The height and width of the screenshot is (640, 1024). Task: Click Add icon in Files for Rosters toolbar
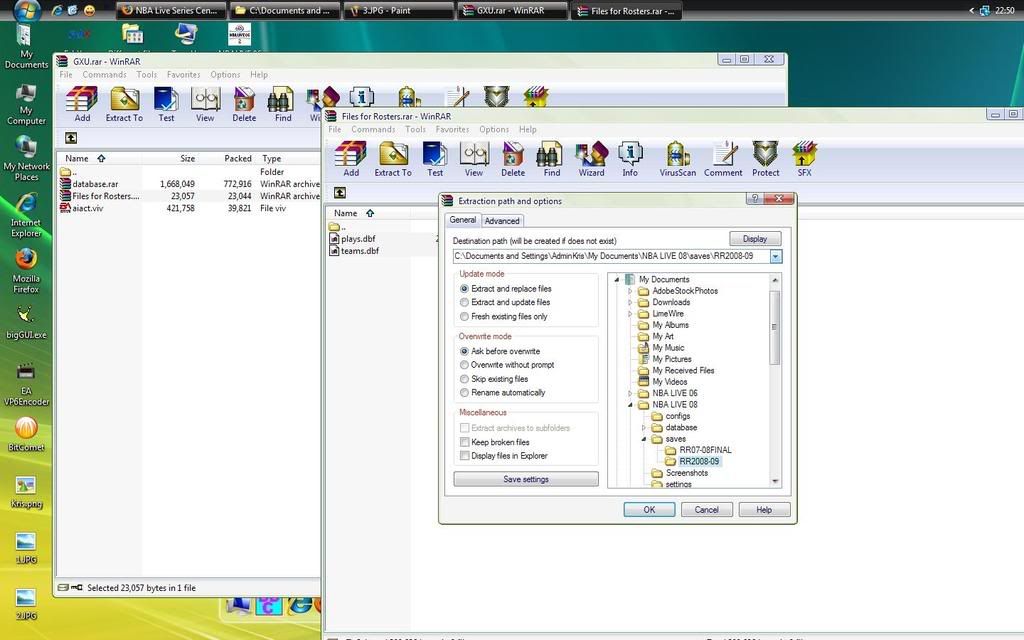[351, 159]
